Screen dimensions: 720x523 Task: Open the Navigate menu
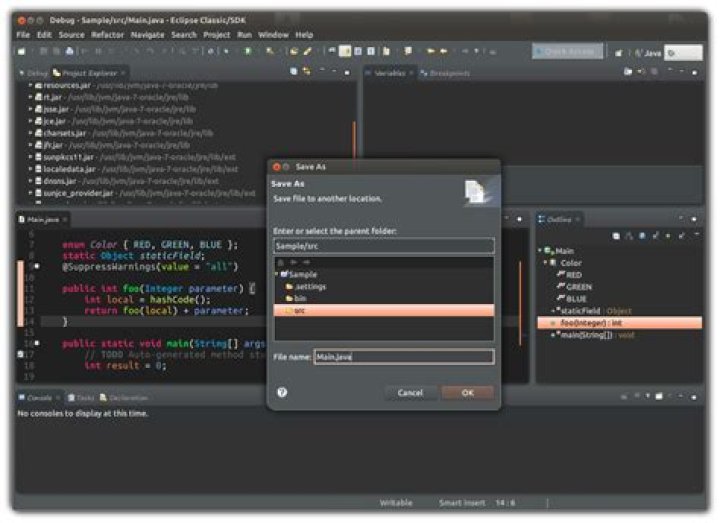click(x=147, y=35)
